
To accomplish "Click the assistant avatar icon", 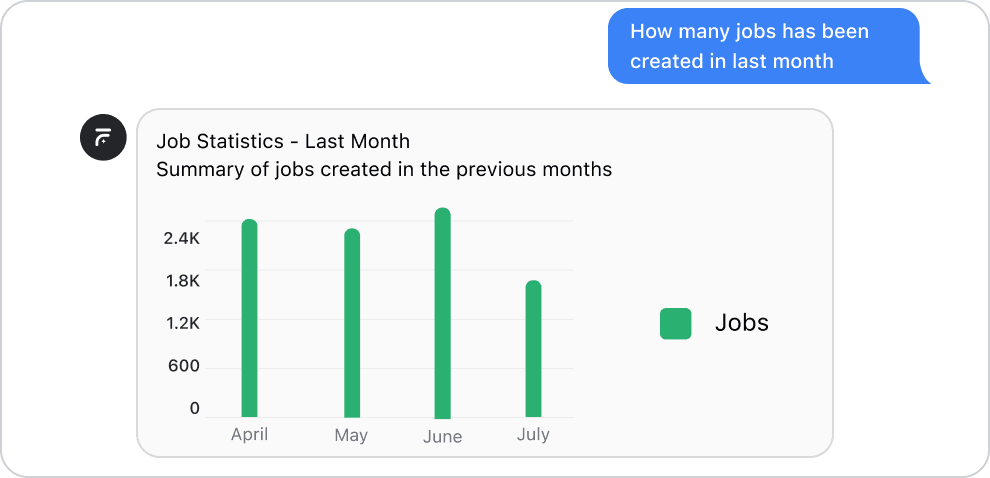I will pyautogui.click(x=103, y=137).
